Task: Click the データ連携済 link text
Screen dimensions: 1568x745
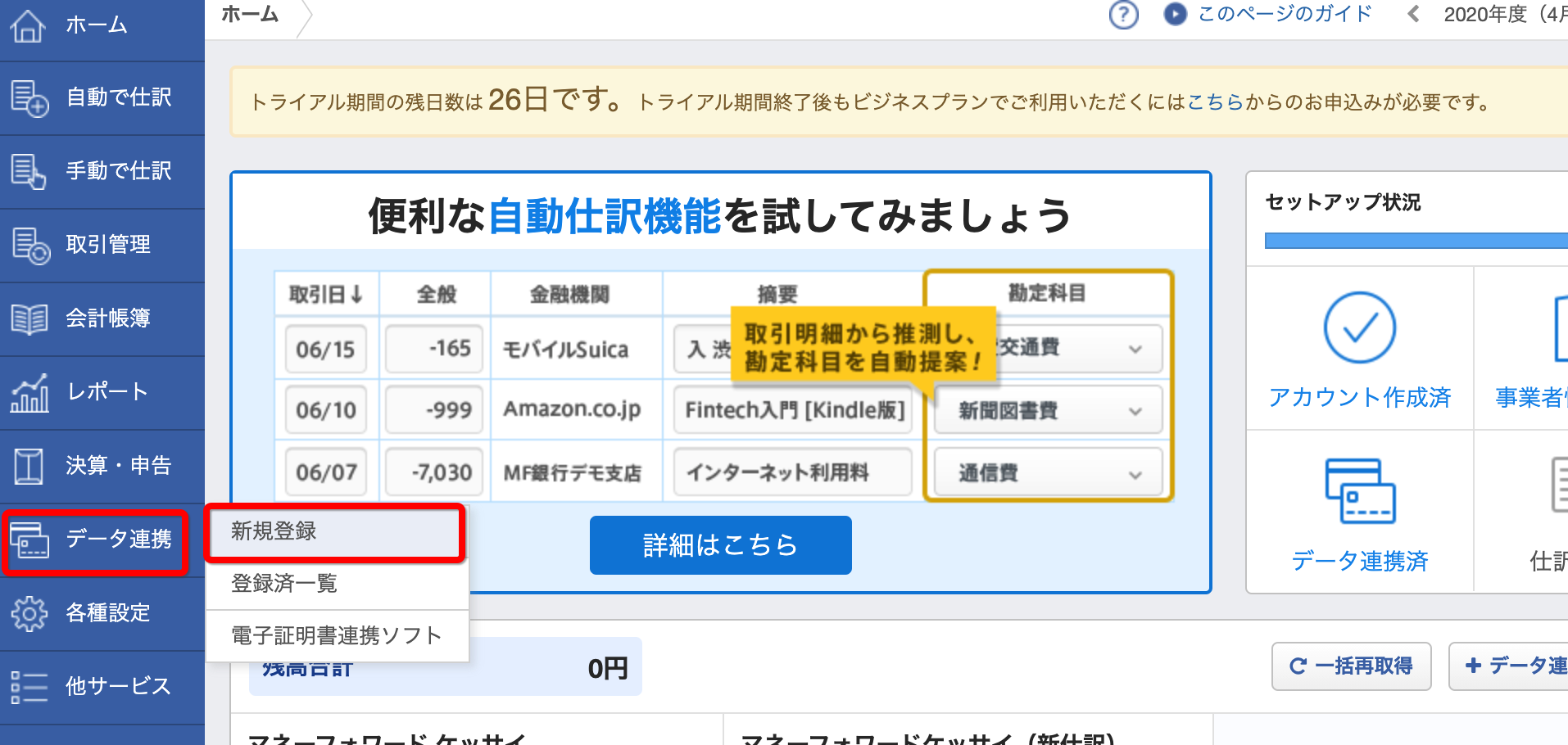Action: pyautogui.click(x=1359, y=562)
